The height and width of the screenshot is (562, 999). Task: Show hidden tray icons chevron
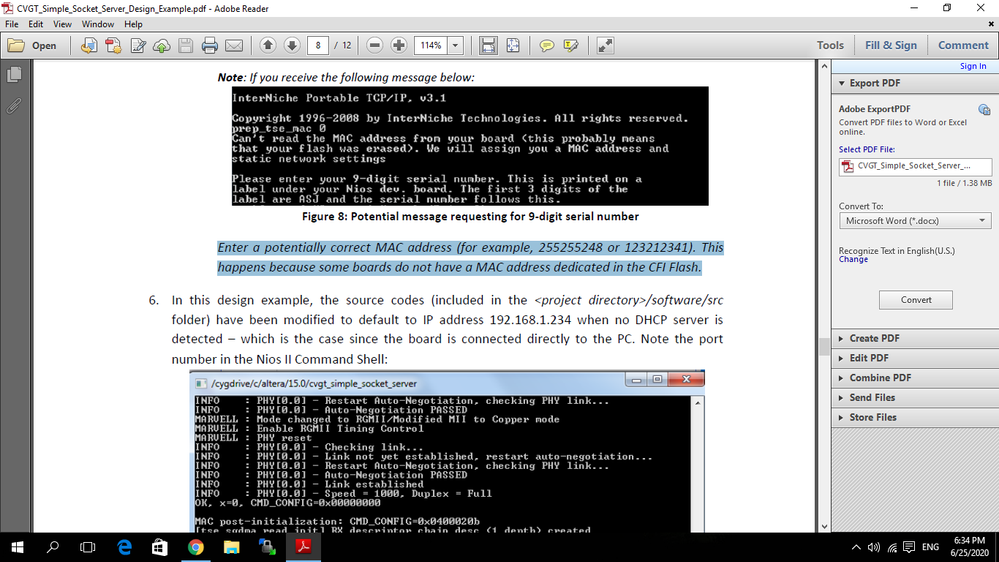(x=856, y=547)
